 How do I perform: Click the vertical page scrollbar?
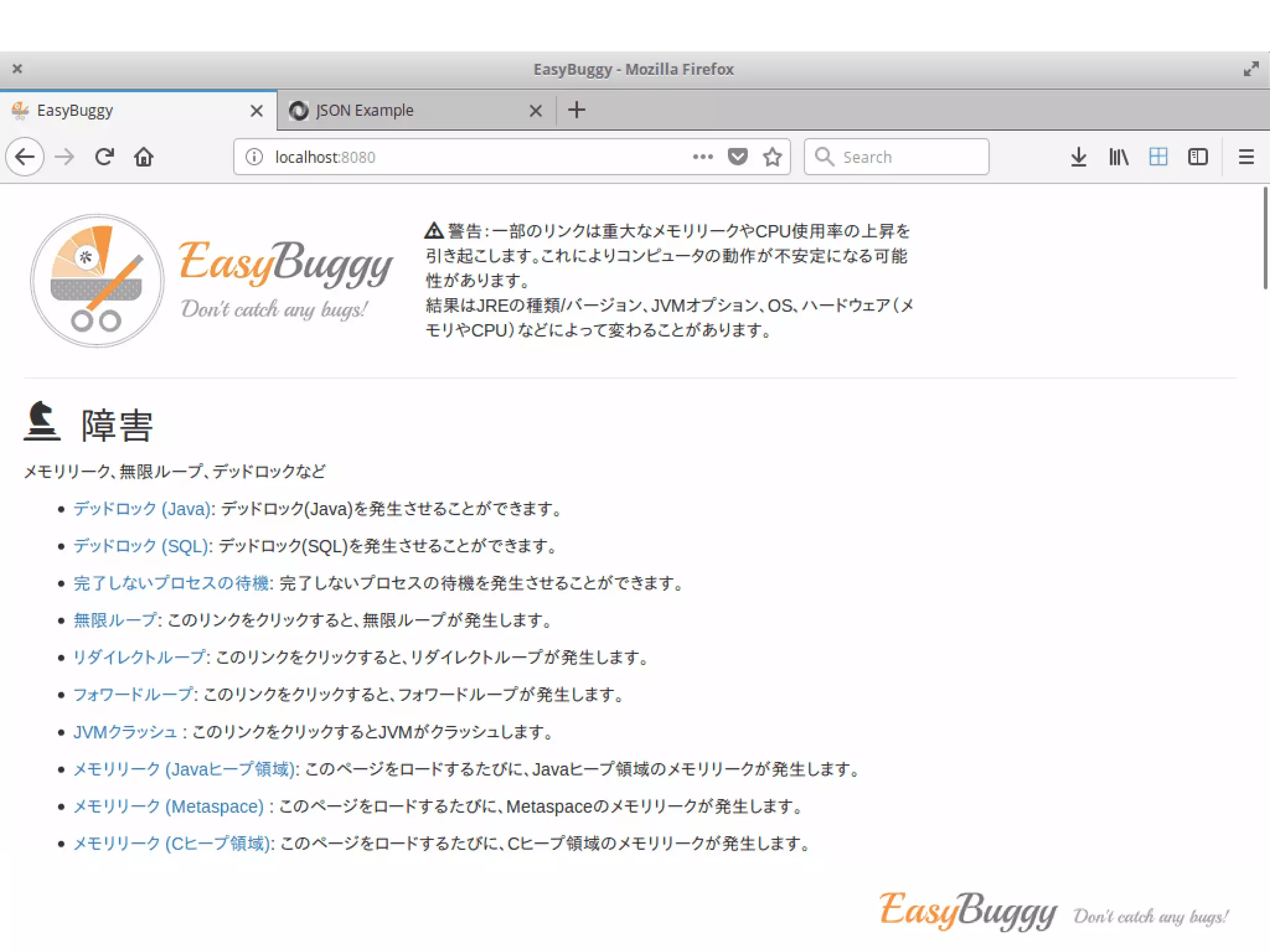coord(1265,239)
